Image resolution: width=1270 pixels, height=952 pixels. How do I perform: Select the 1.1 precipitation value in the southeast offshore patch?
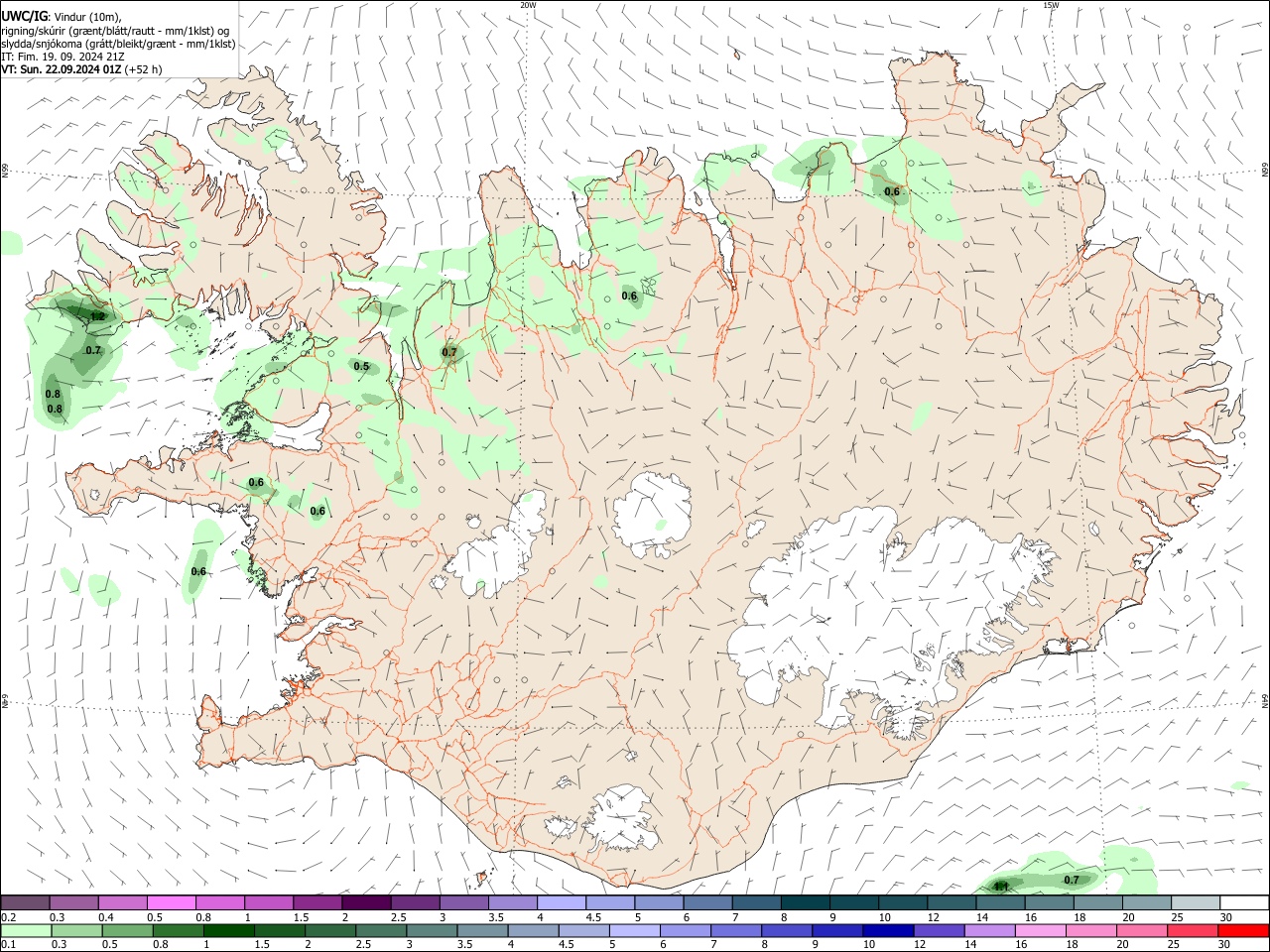pyautogui.click(x=1001, y=886)
